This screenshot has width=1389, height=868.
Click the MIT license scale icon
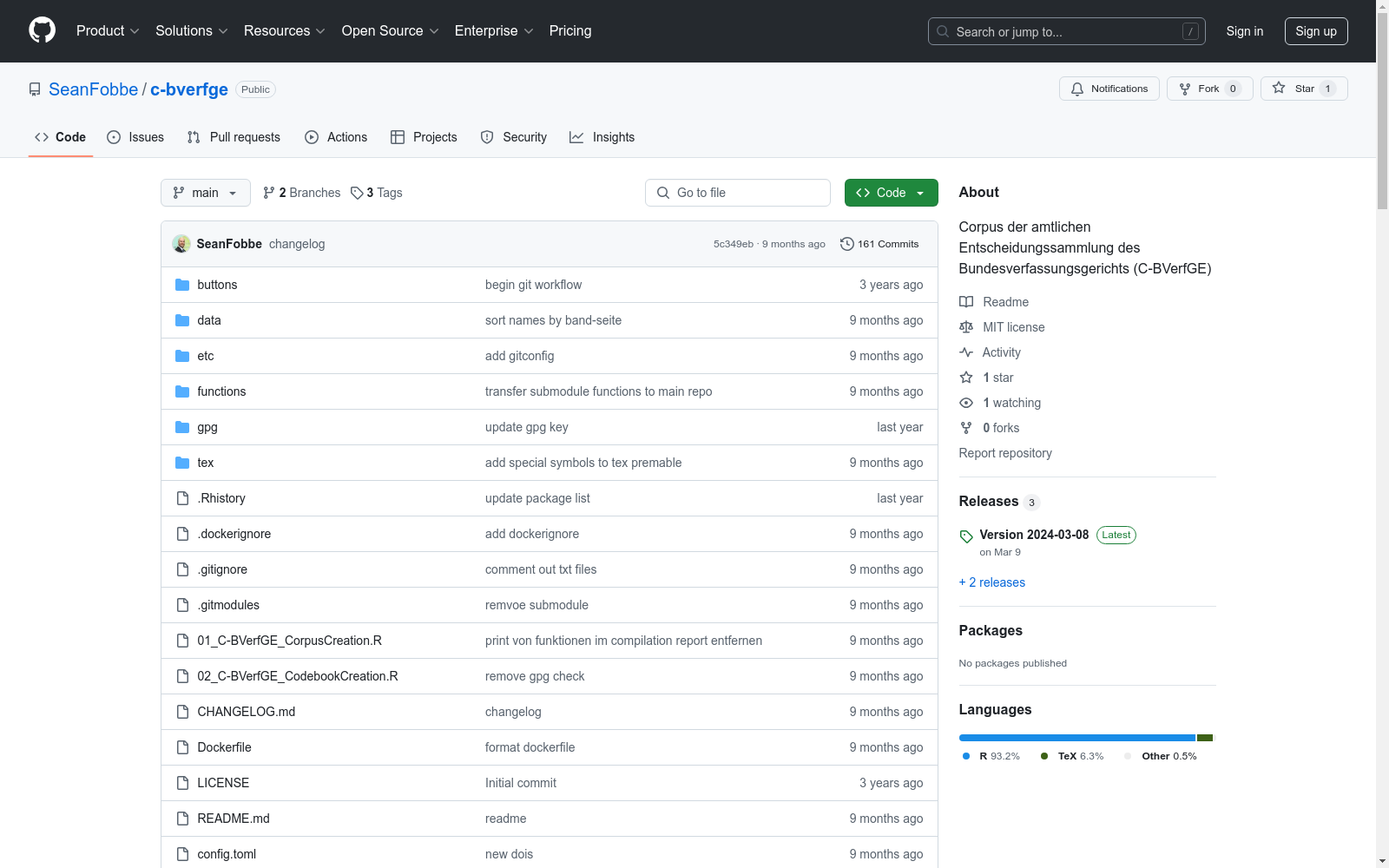(966, 327)
